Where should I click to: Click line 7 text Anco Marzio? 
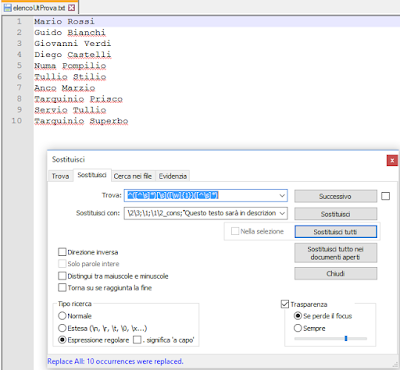pos(65,88)
